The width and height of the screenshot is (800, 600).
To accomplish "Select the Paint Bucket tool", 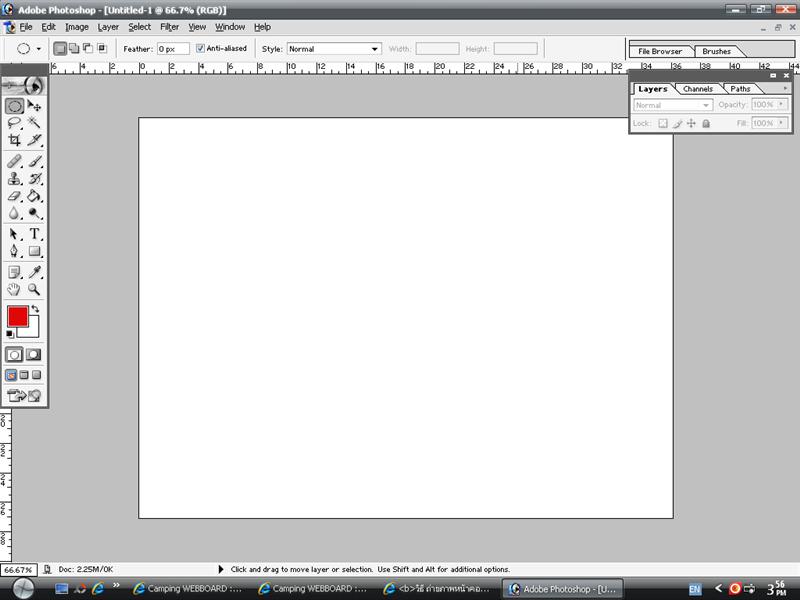I will (34, 197).
